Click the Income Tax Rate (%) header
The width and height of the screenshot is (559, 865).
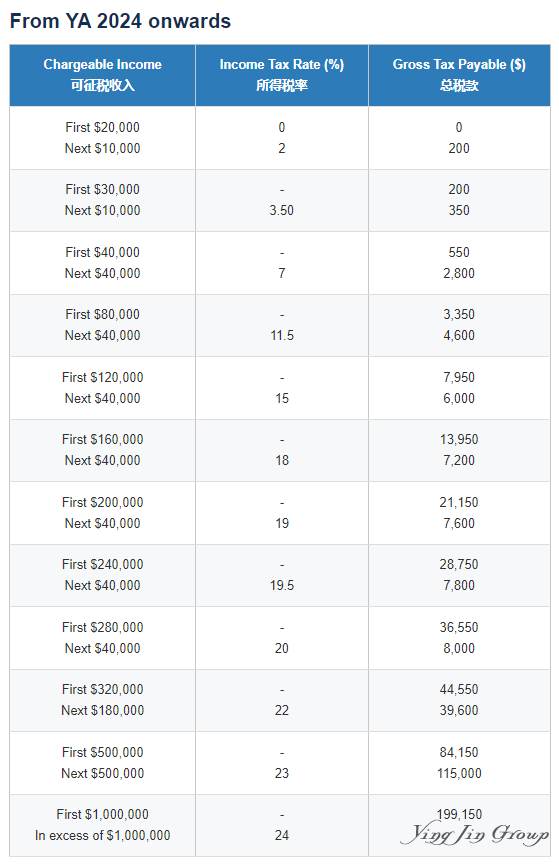click(x=282, y=75)
